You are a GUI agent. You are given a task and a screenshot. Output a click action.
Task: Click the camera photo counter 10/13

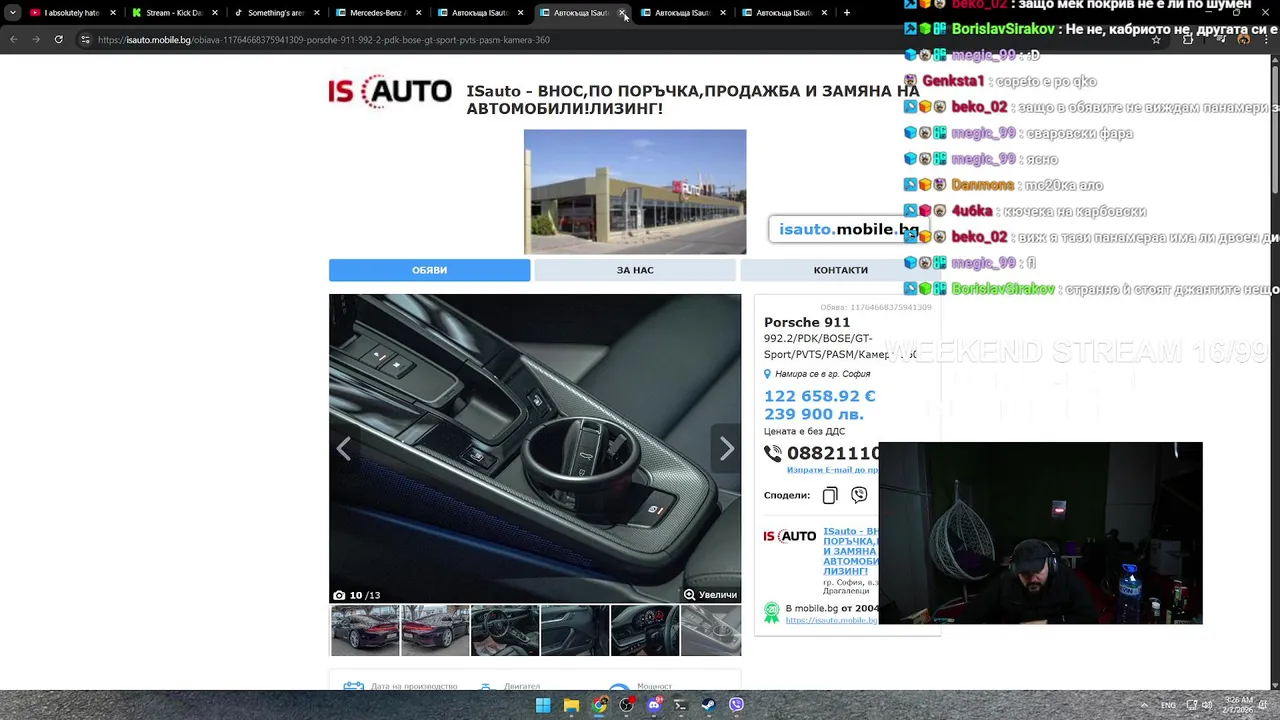click(x=357, y=595)
